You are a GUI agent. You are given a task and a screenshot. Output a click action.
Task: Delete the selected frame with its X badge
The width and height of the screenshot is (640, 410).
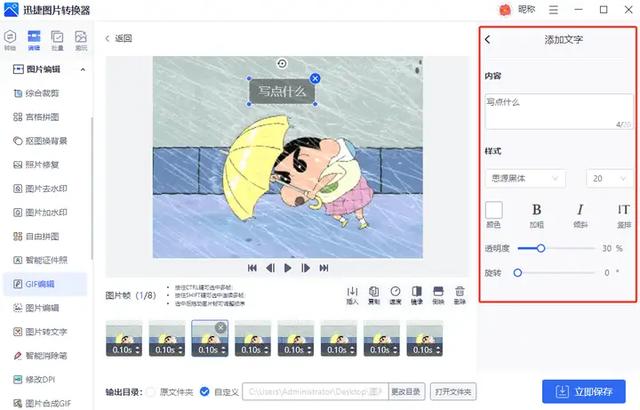(221, 327)
